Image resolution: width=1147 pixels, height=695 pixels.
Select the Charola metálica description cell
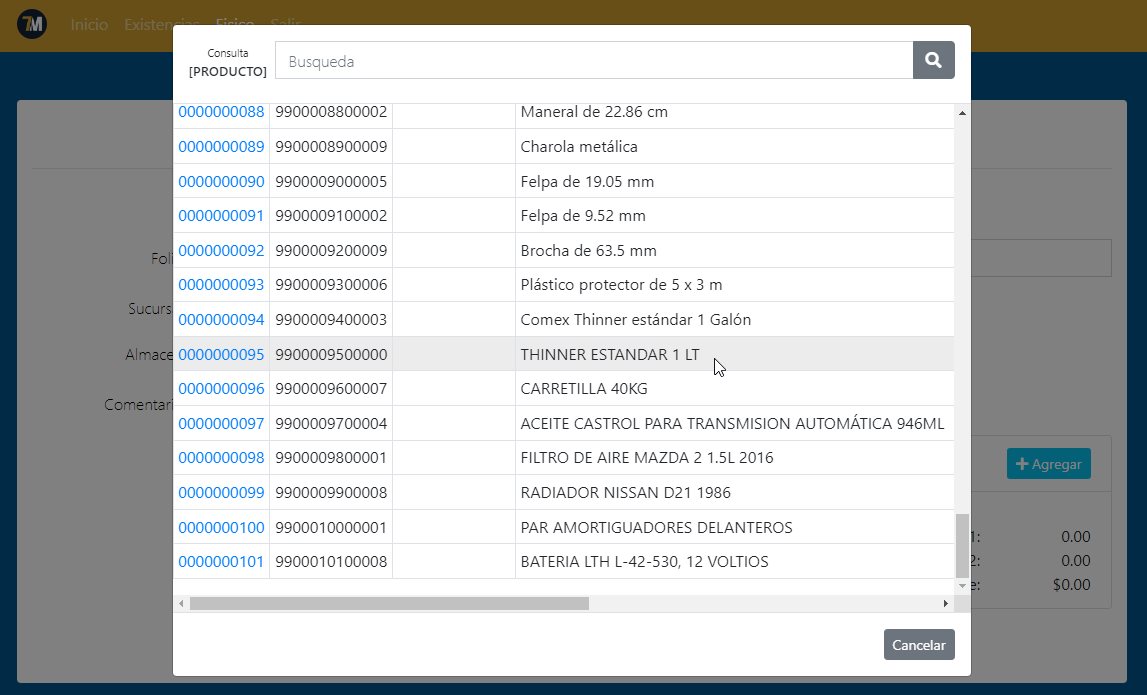579,147
